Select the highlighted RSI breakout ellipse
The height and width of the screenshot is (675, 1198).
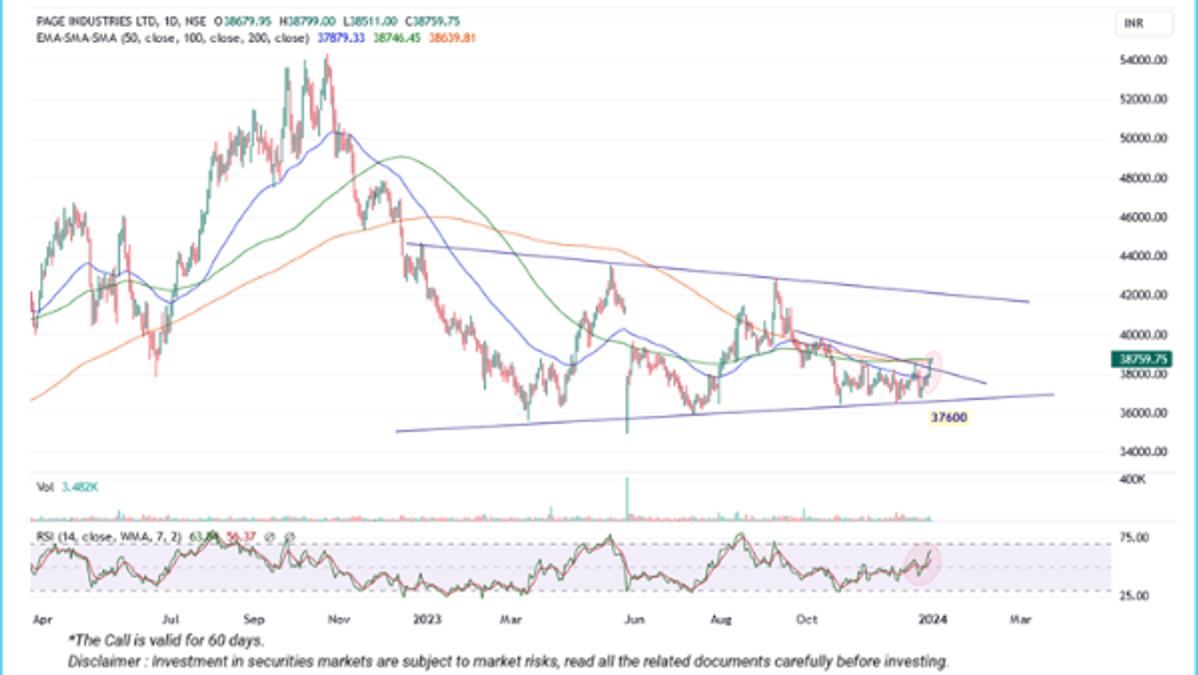(x=922, y=564)
